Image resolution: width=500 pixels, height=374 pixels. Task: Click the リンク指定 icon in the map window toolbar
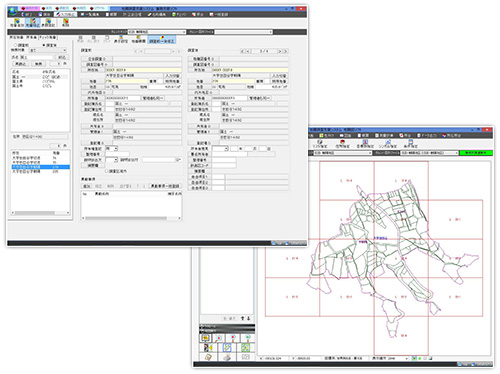click(x=321, y=144)
